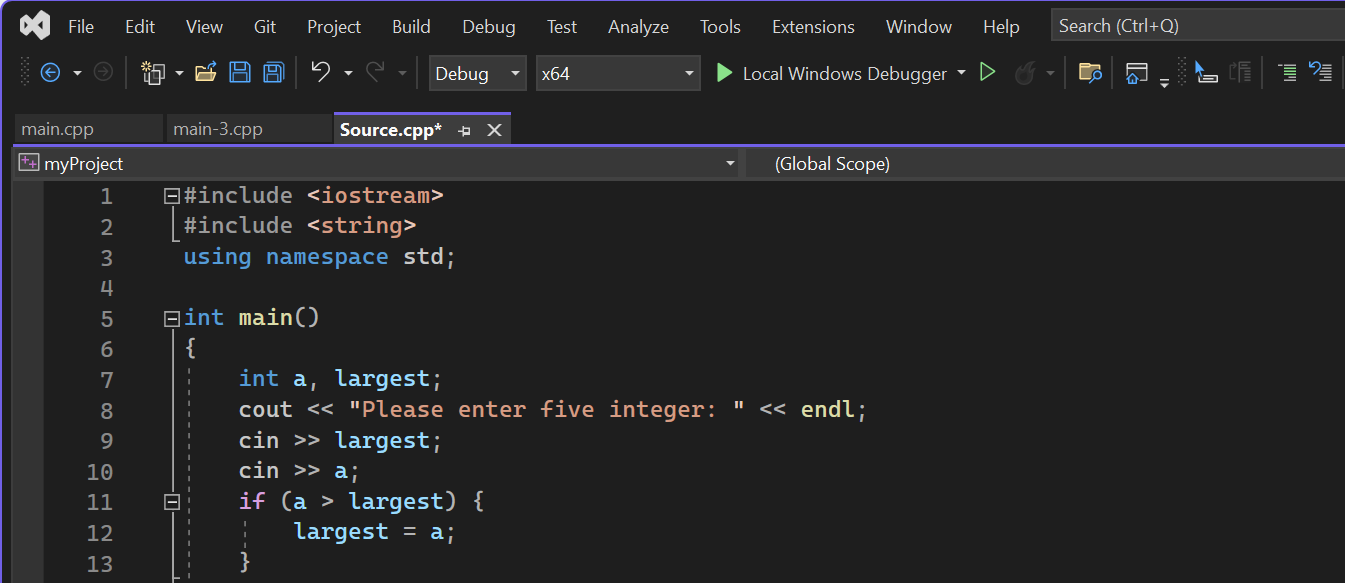Collapse the main() function outline at line 5
1345x583 pixels.
pos(171,317)
